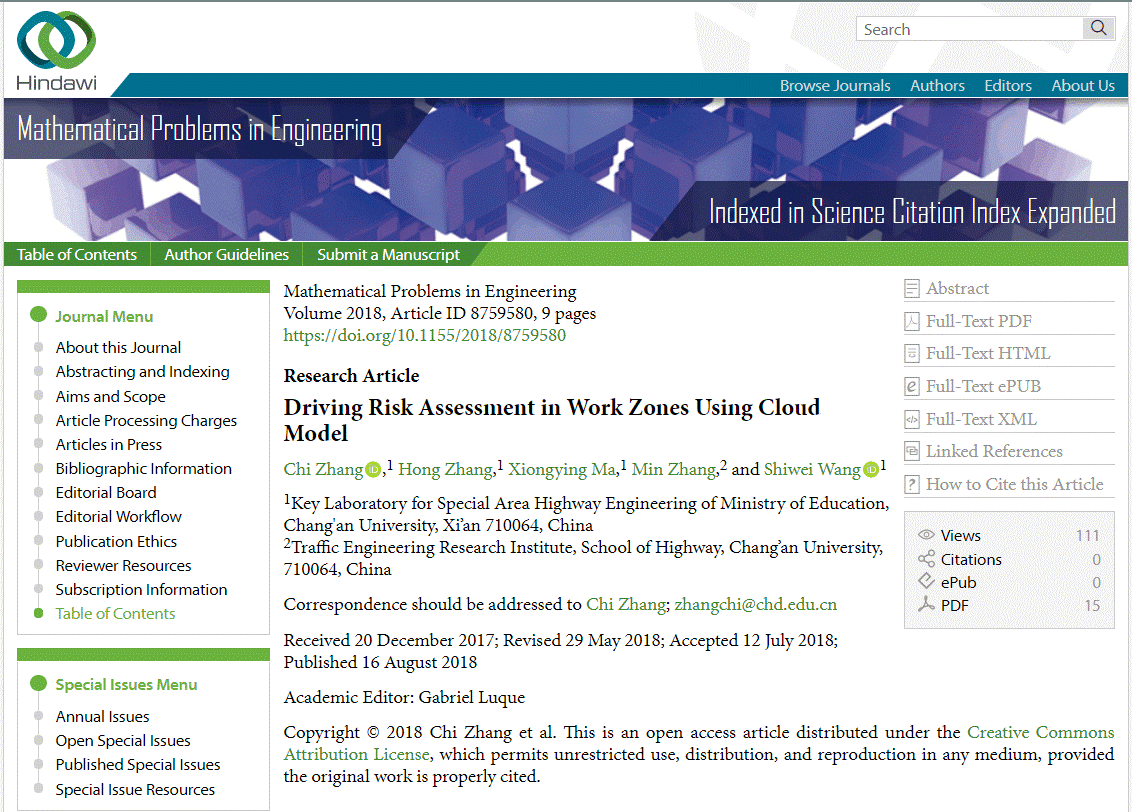
Task: Click zhangchi@chd.edu.cn email link
Action: click(x=756, y=604)
